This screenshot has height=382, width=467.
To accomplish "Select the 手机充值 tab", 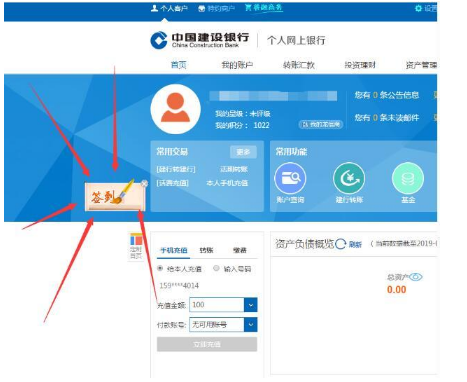I will click(x=174, y=250).
